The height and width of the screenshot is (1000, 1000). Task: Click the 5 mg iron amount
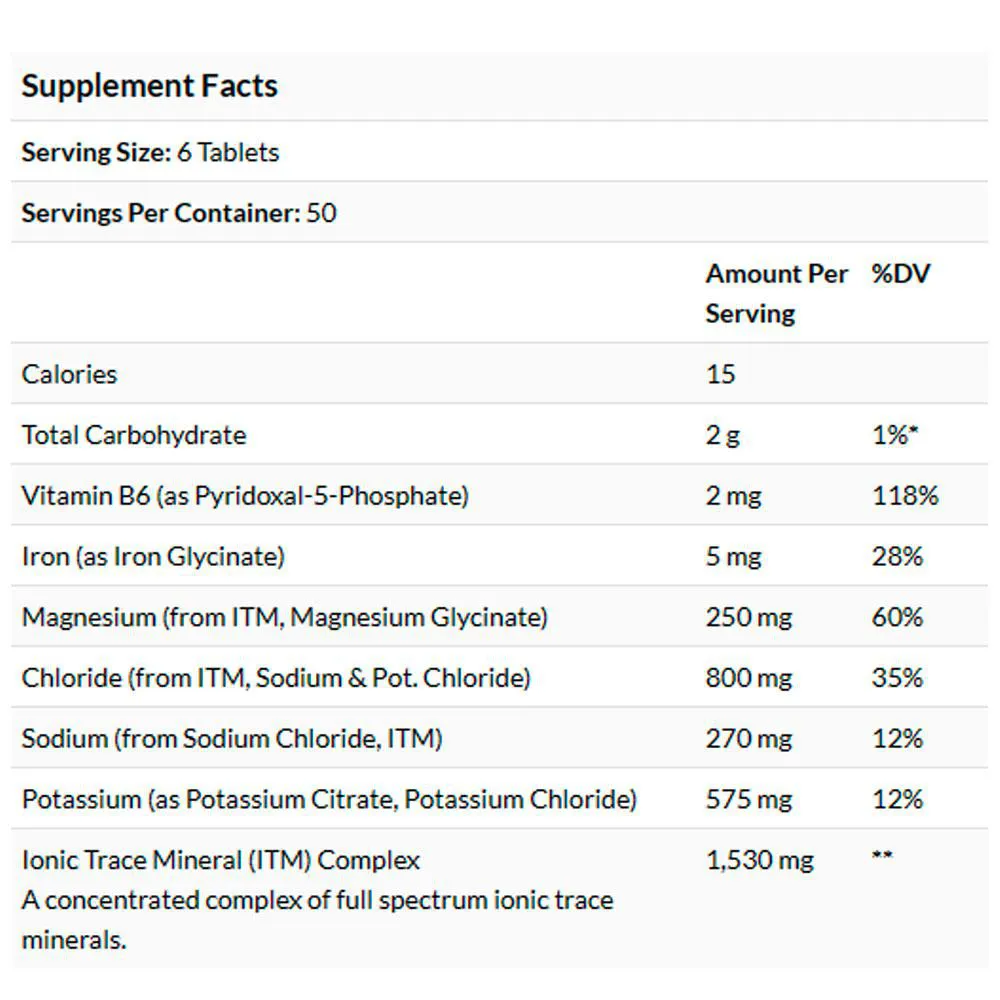click(733, 557)
